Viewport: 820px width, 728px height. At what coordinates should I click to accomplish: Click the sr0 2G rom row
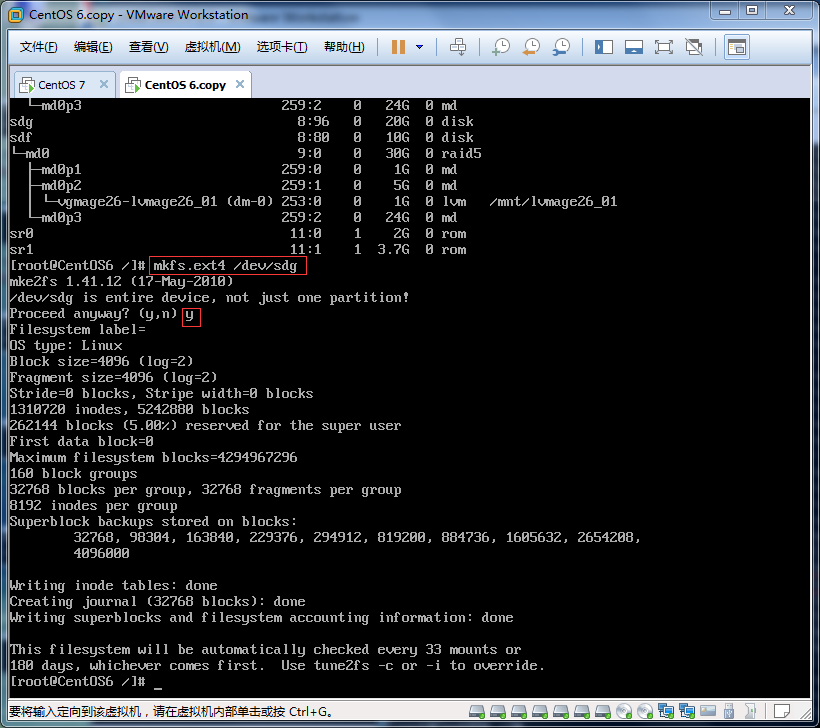coord(238,234)
